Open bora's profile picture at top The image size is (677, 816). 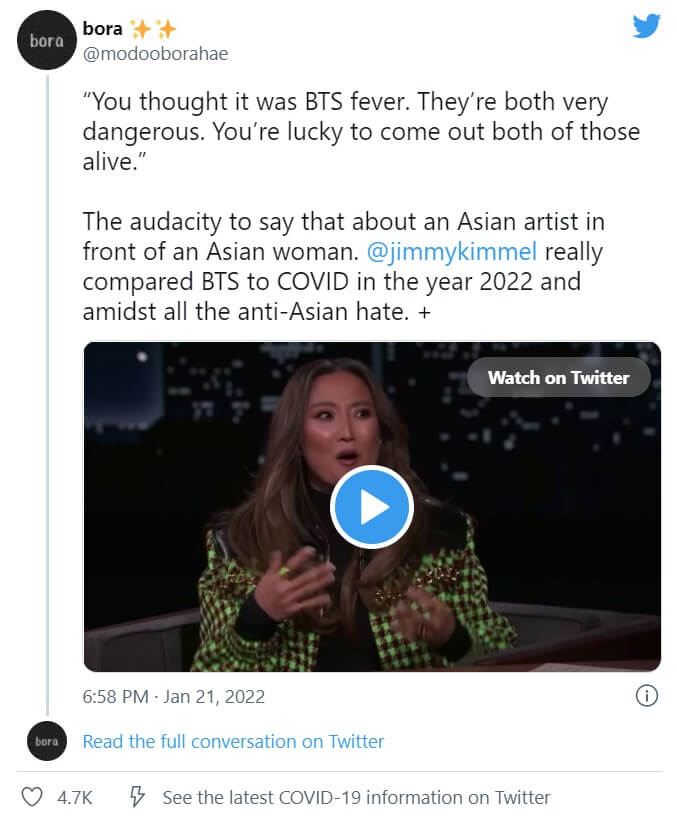[47, 41]
